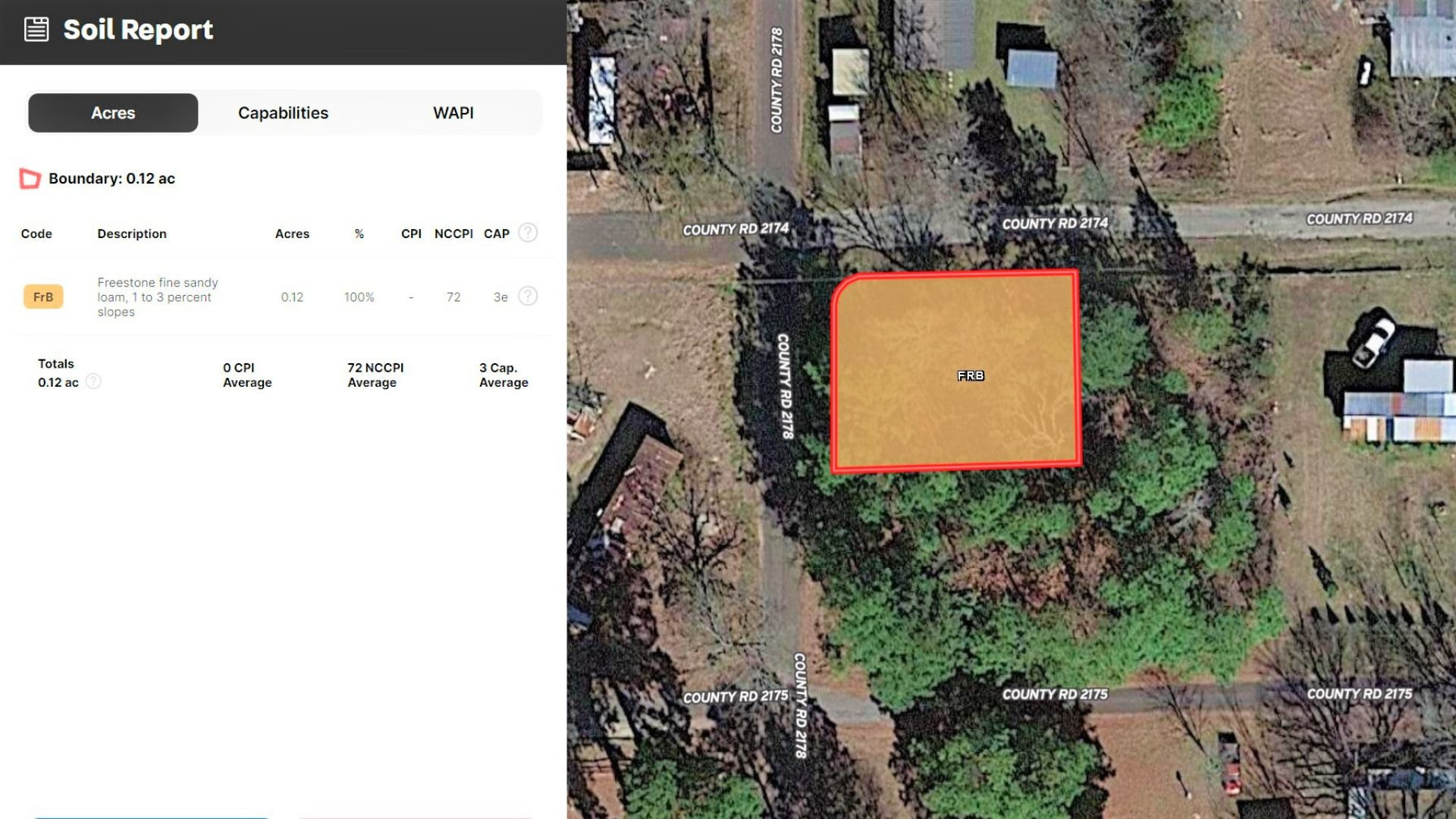This screenshot has width=1456, height=819.
Task: Click the NCCPI column header
Action: 453,234
